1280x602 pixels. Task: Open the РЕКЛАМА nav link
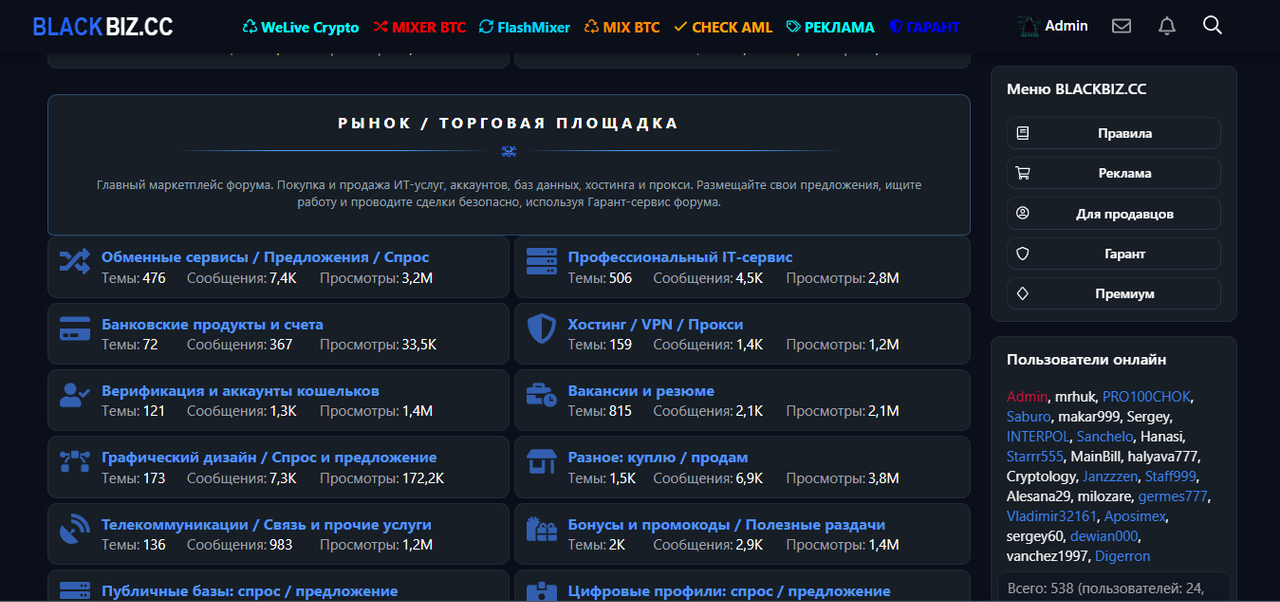(x=830, y=27)
